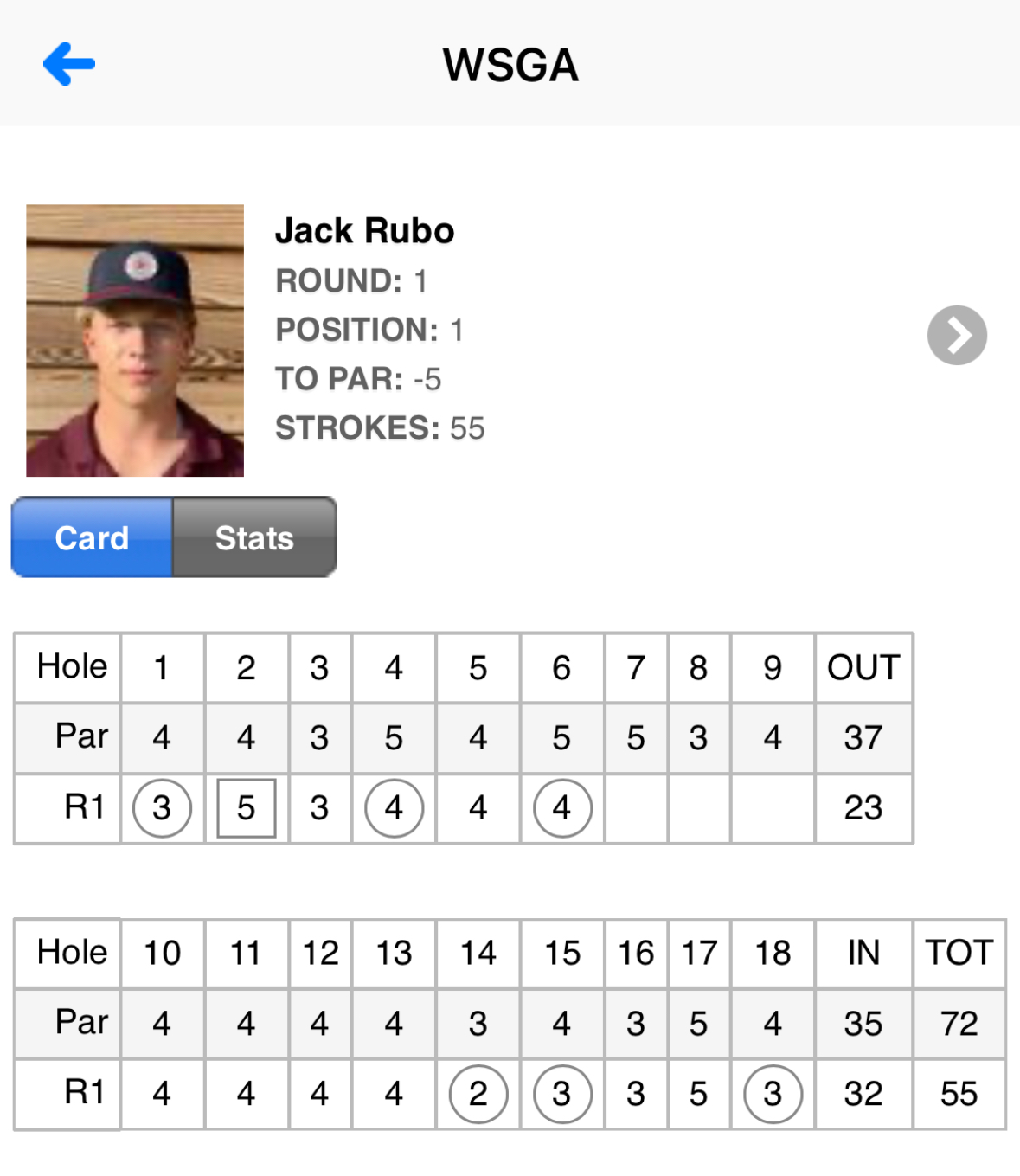The height and width of the screenshot is (1176, 1020).
Task: Tap Jack Rubo's profile photo
Action: pos(135,340)
